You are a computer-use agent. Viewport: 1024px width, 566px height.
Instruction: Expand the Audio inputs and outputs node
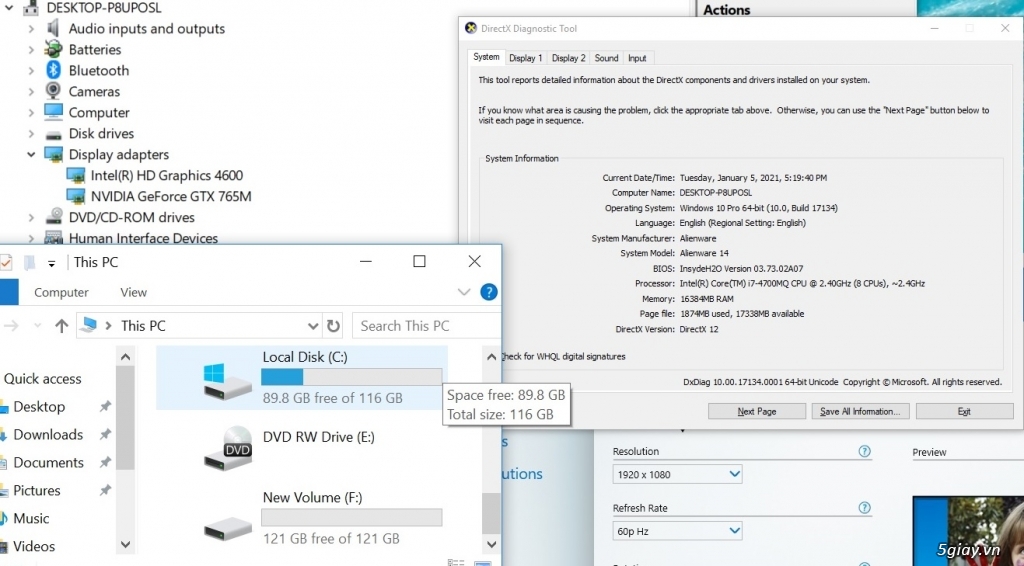[x=31, y=29]
